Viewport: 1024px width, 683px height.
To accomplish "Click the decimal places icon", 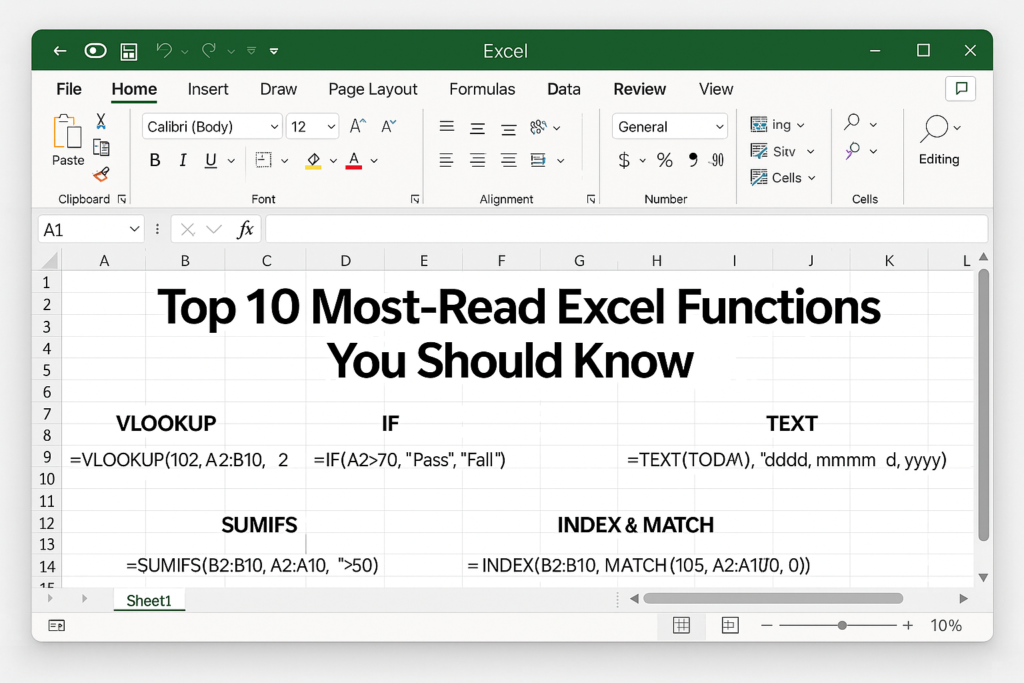I will click(x=717, y=160).
